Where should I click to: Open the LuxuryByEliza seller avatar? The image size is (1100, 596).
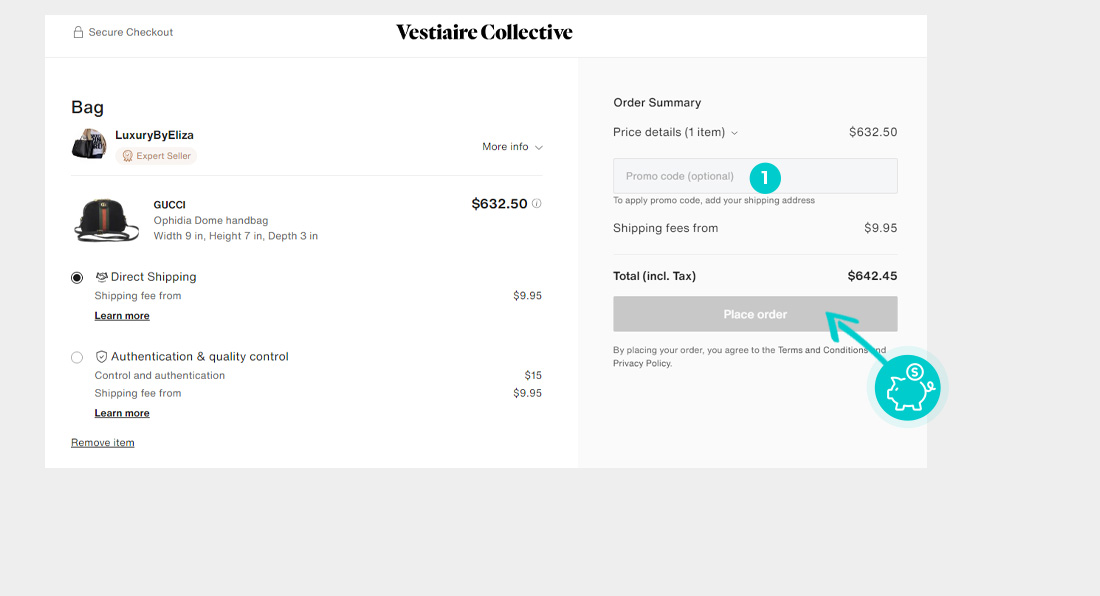point(89,145)
